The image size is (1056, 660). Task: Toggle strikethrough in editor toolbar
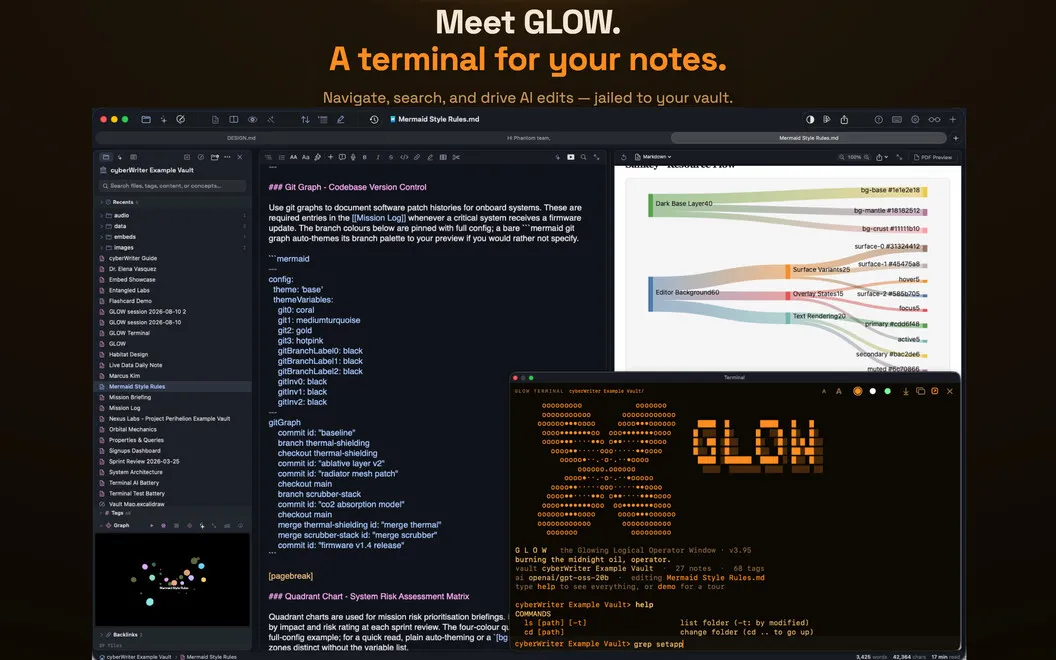[391, 157]
